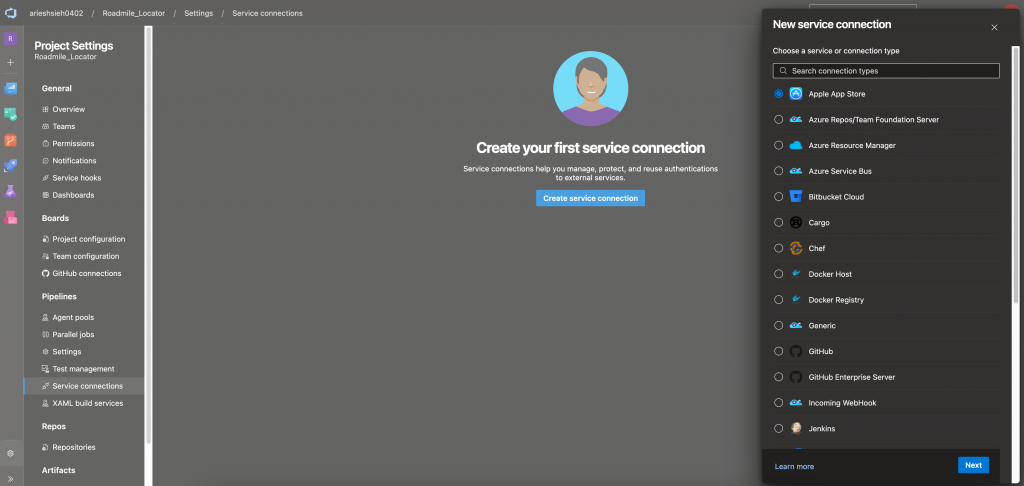1024x486 pixels.
Task: Click the Cargo icon
Action: point(795,222)
